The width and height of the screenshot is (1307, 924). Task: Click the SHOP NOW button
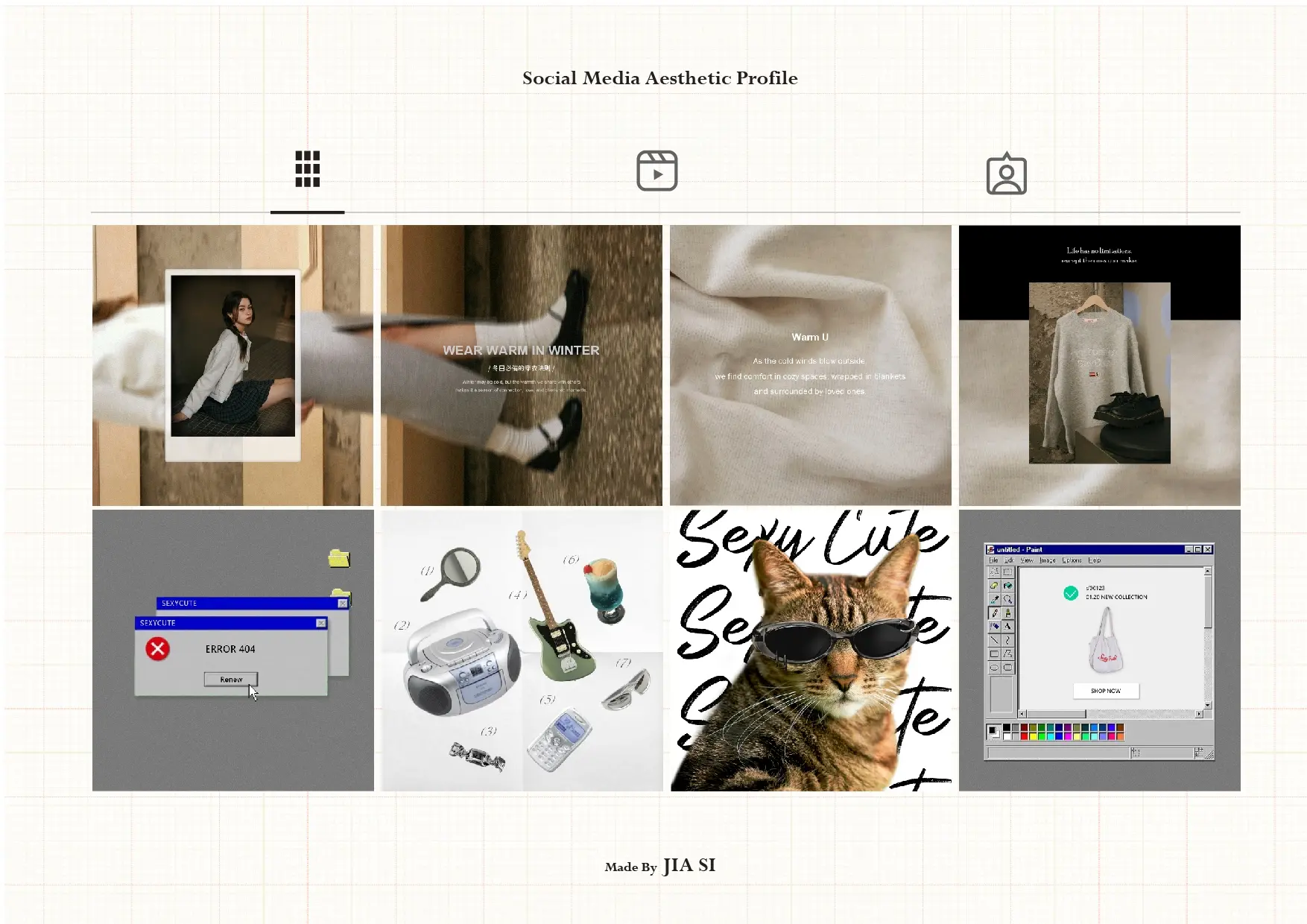click(x=1107, y=691)
